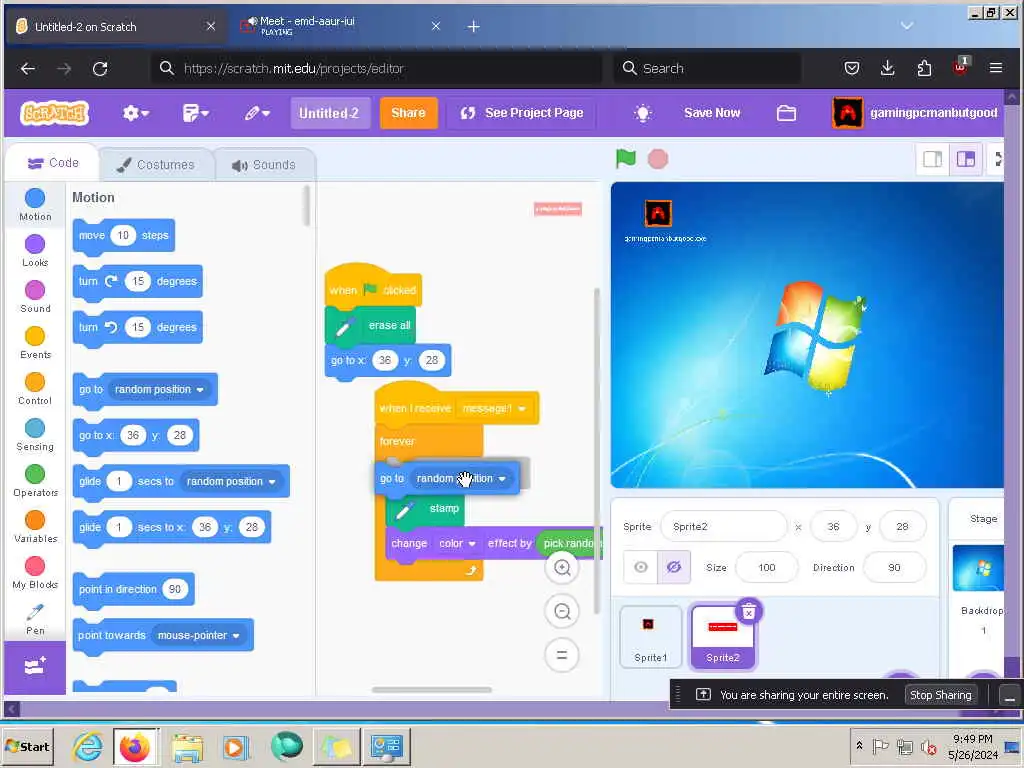
Task: Expand 'message1' dropdown in receive block
Action: click(x=522, y=409)
